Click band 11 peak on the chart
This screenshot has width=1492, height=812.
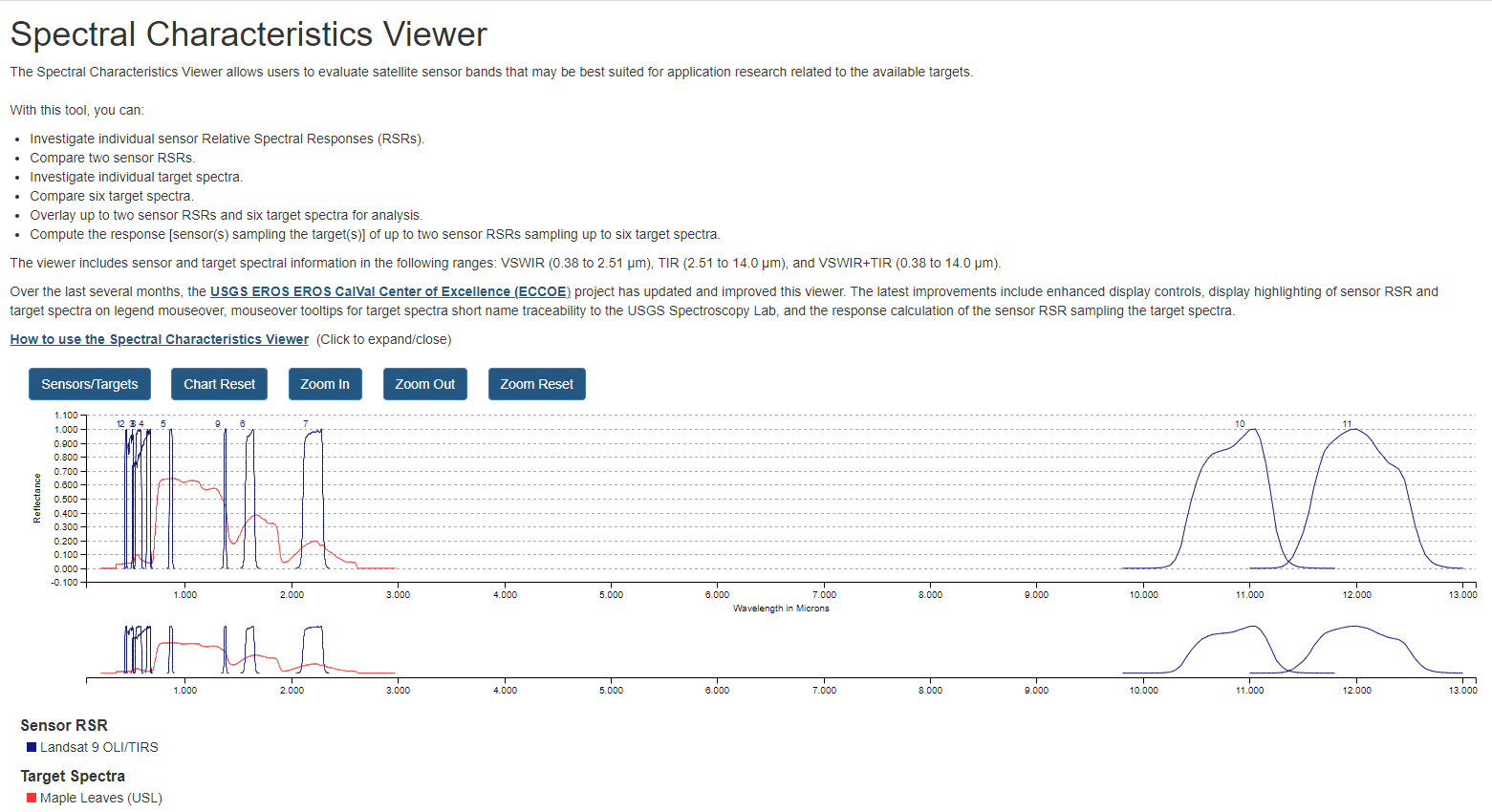point(1353,430)
